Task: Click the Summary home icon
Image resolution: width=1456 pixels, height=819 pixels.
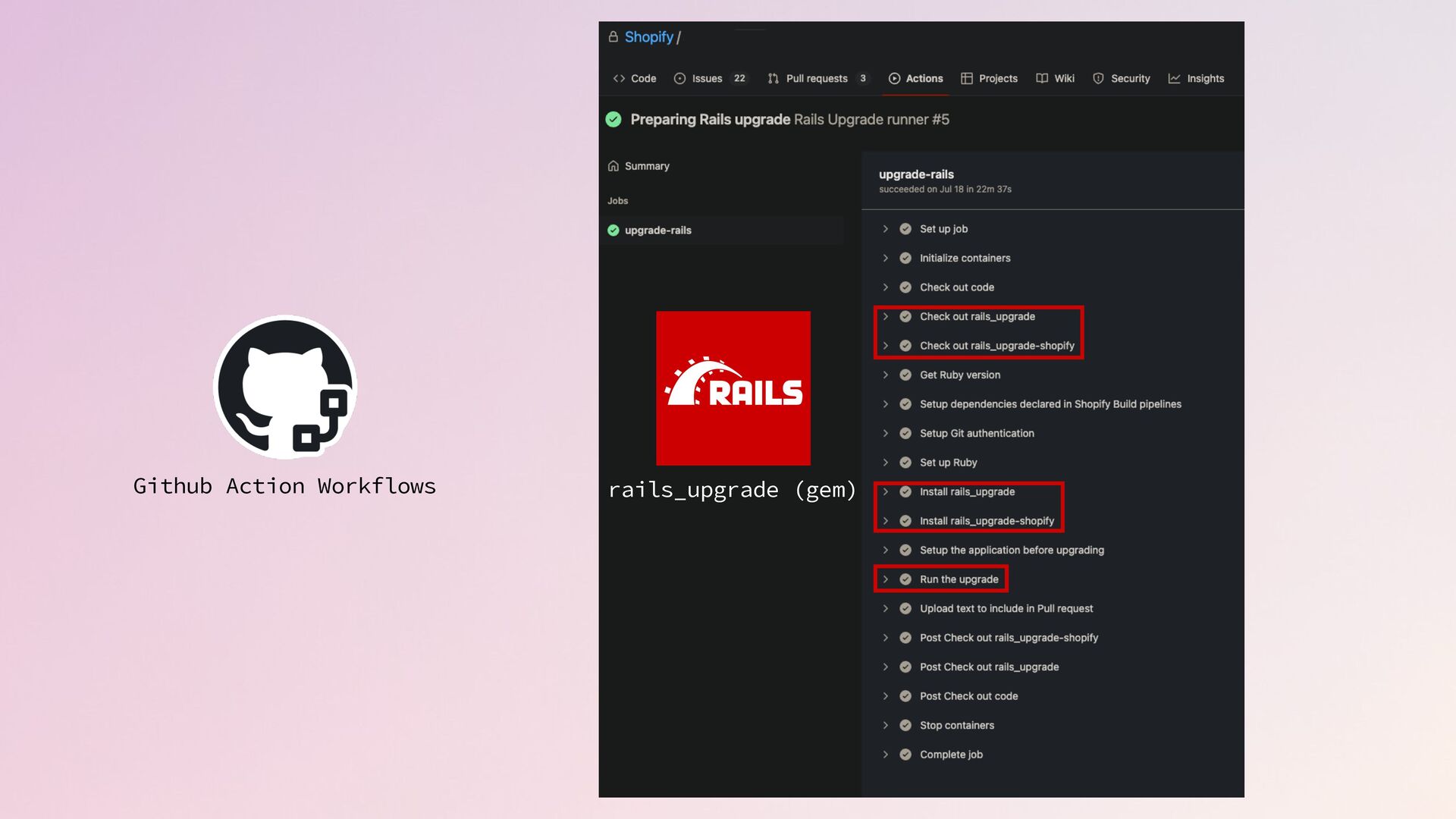Action: (x=613, y=166)
